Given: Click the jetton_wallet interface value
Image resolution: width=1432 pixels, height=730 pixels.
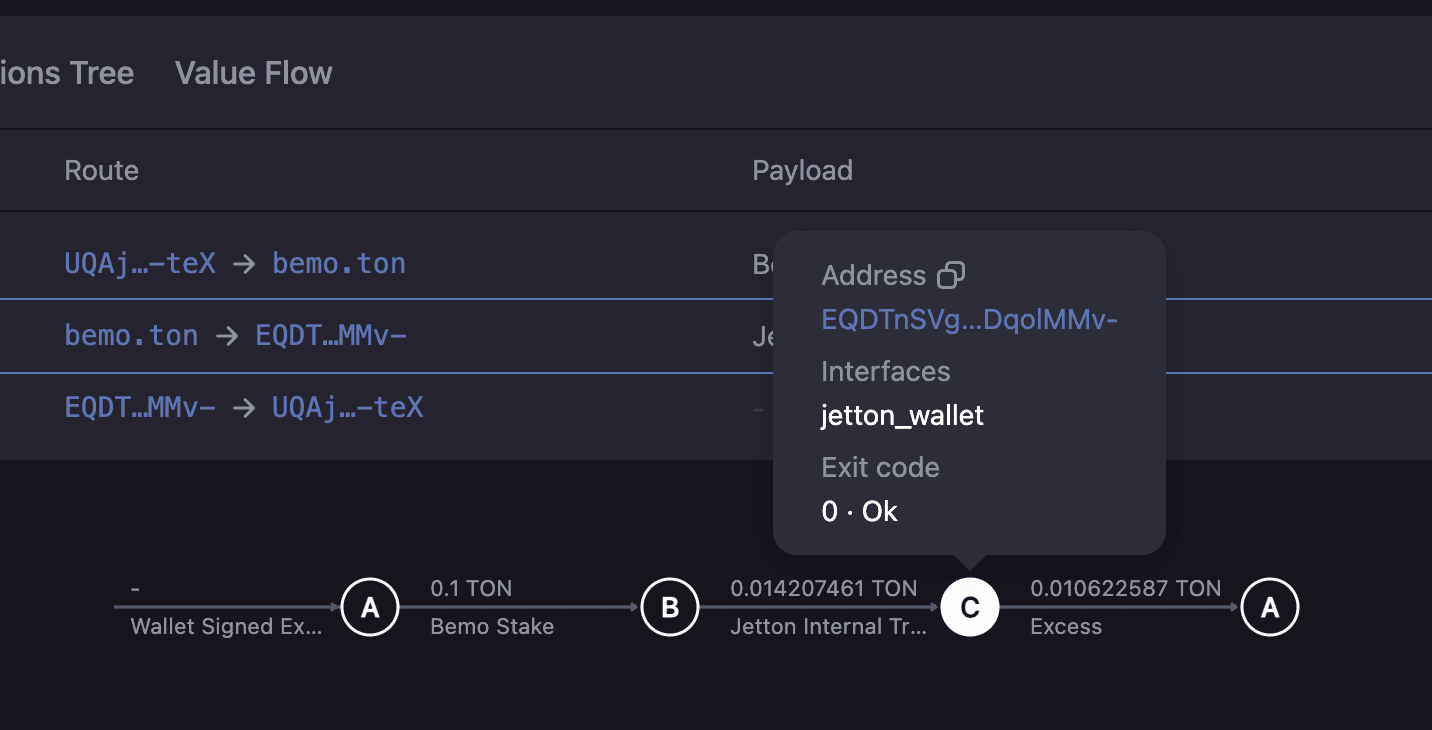Looking at the screenshot, I should click(x=902, y=415).
